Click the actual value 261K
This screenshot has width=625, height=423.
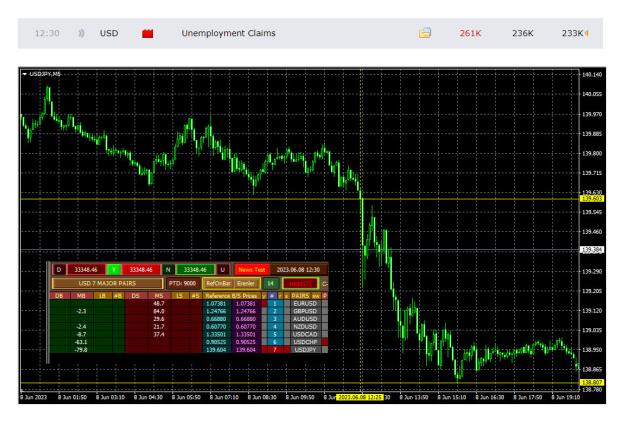click(x=470, y=33)
